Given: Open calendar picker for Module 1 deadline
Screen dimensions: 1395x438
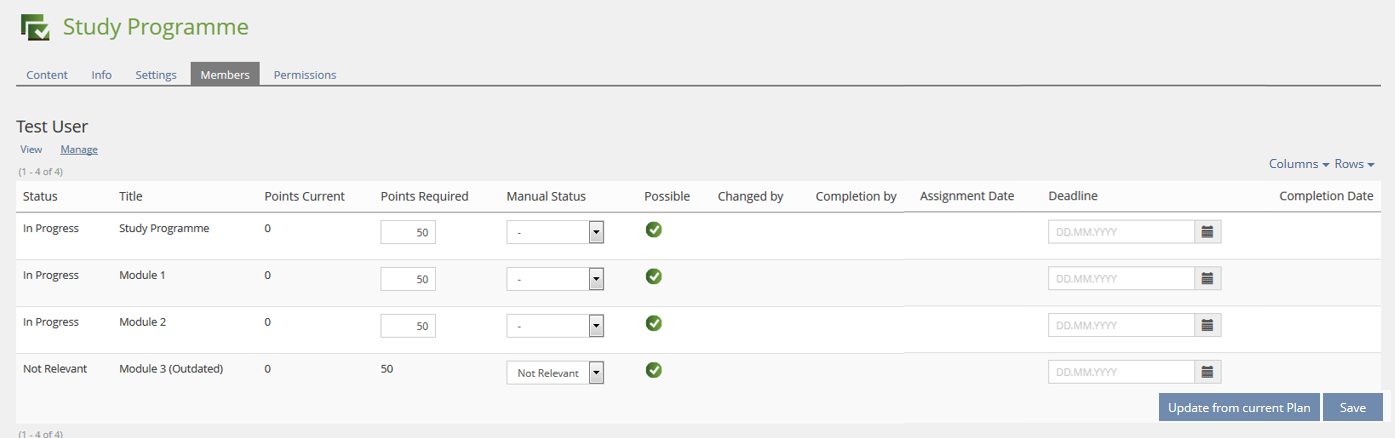Looking at the screenshot, I should pos(1207,279).
